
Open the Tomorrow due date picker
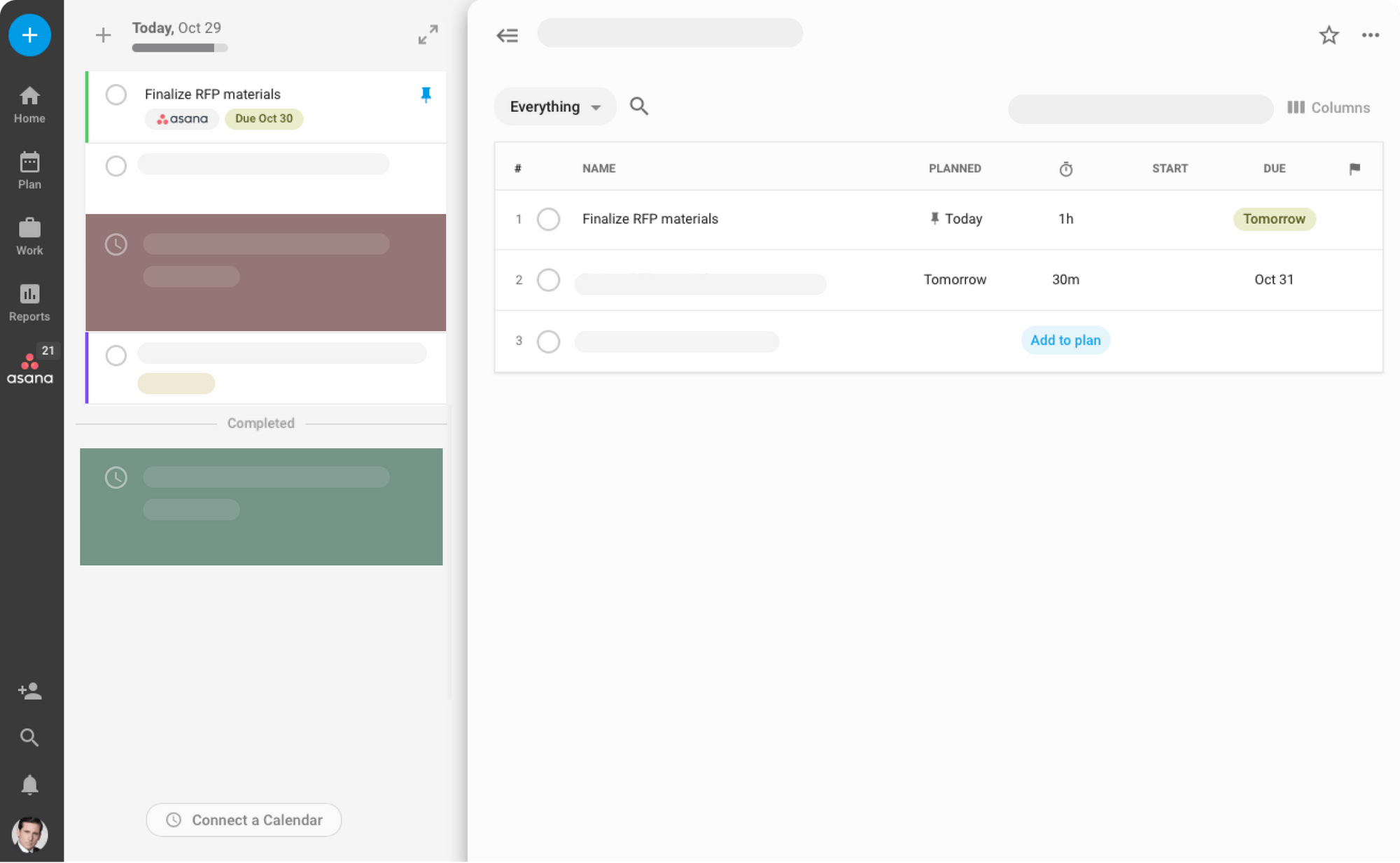click(1273, 219)
